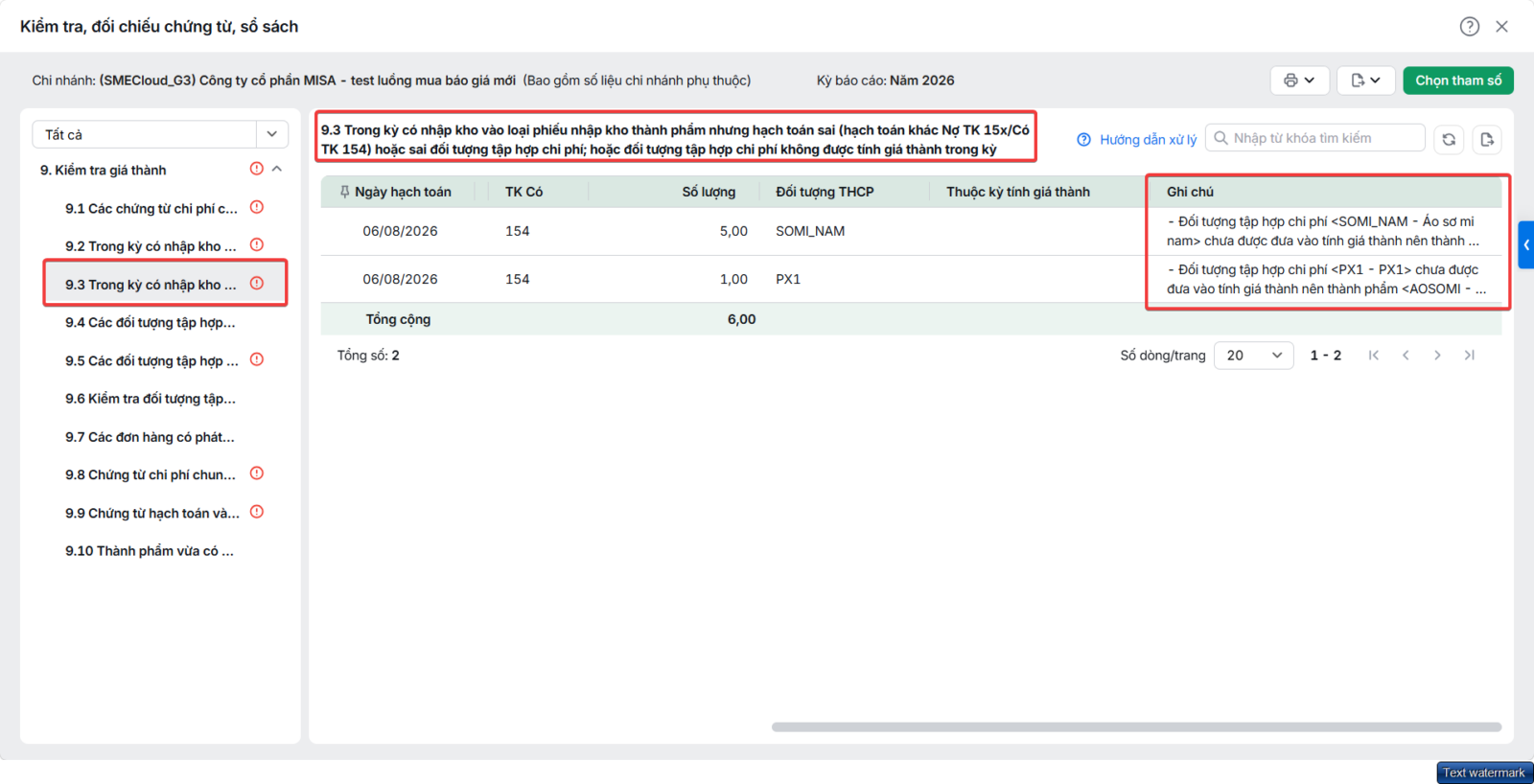The height and width of the screenshot is (784, 1534).
Task: Open the Hướng dẫn xử lý link
Action: tap(1137, 140)
